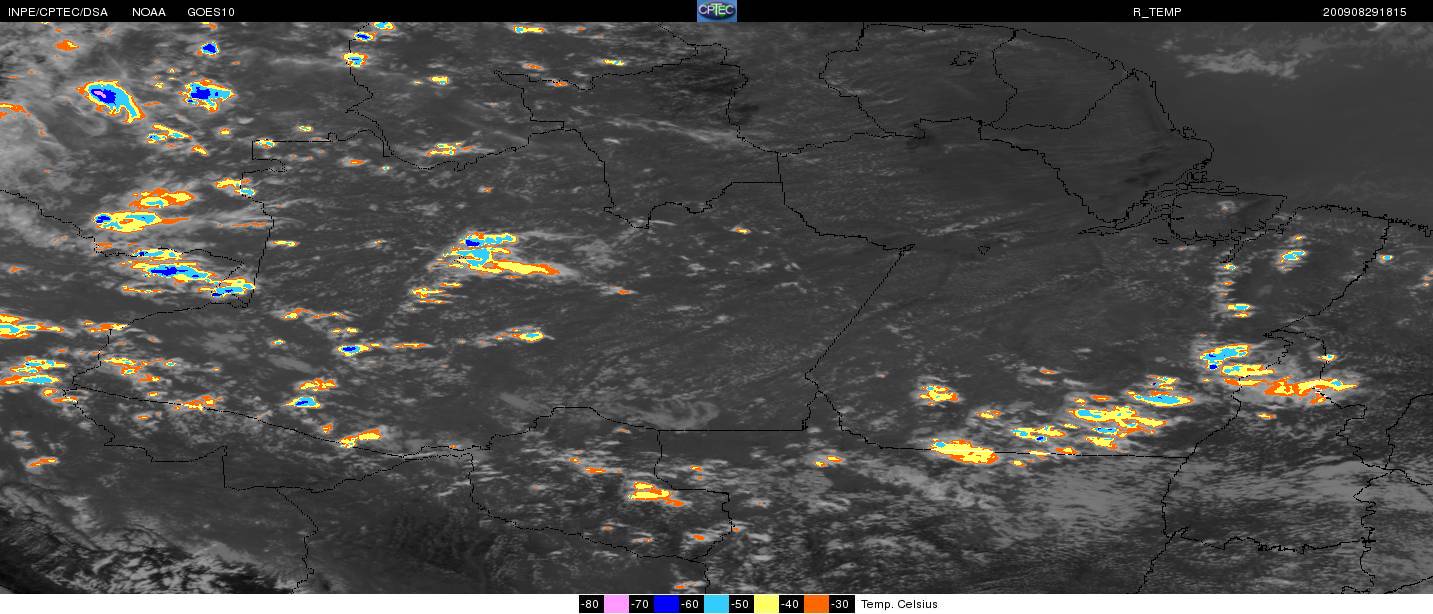This screenshot has width=1433, height=614.
Task: Click the Temp. Celsius legend label
Action: 899,604
